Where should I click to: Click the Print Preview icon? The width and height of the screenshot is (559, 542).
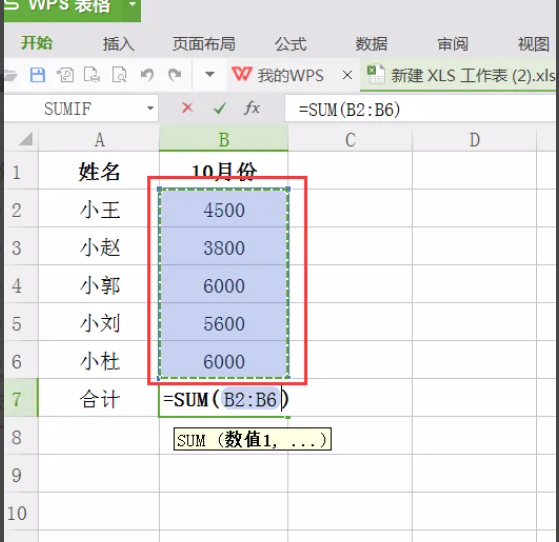119,75
